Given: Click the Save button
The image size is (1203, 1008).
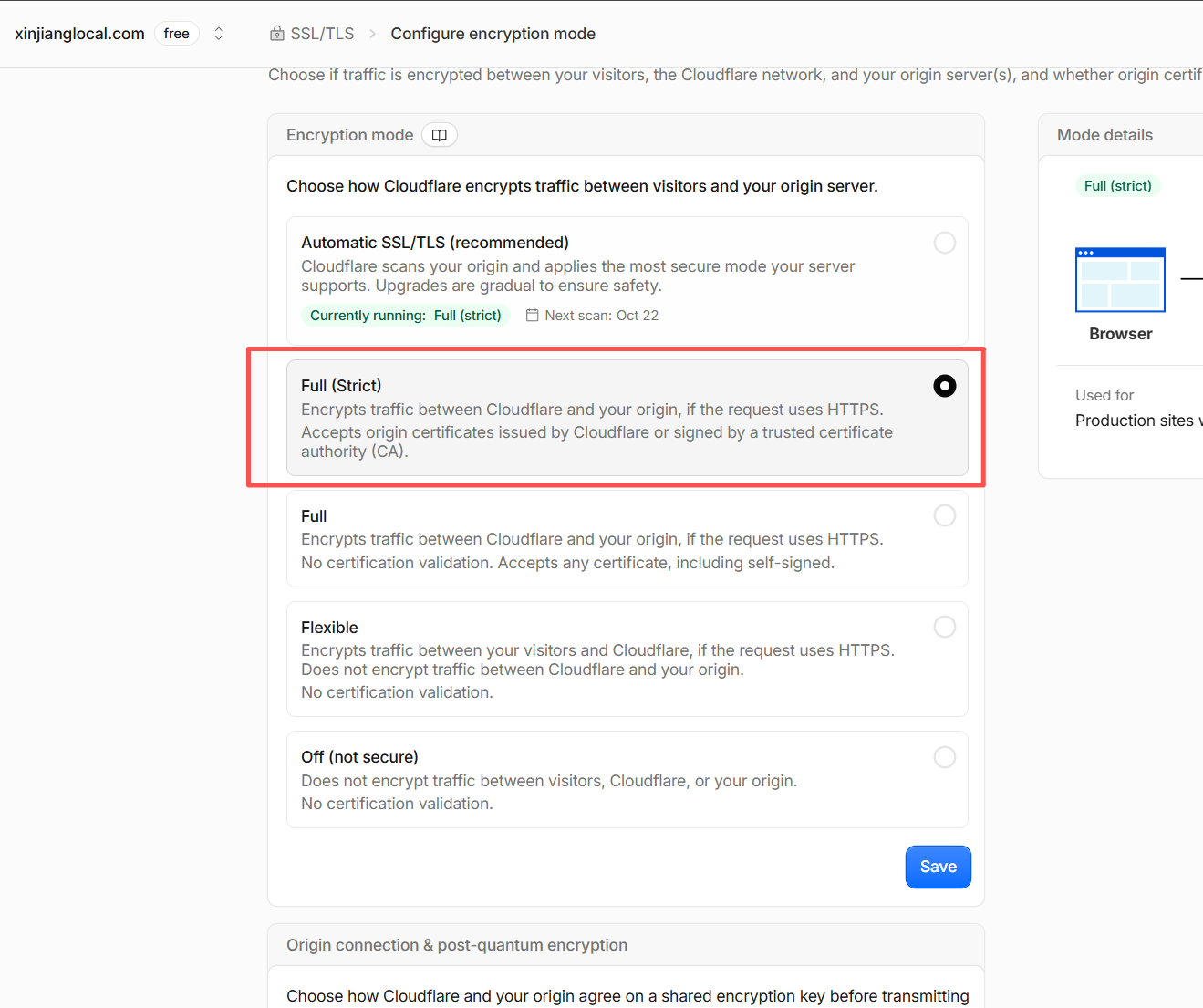Looking at the screenshot, I should coord(939,867).
